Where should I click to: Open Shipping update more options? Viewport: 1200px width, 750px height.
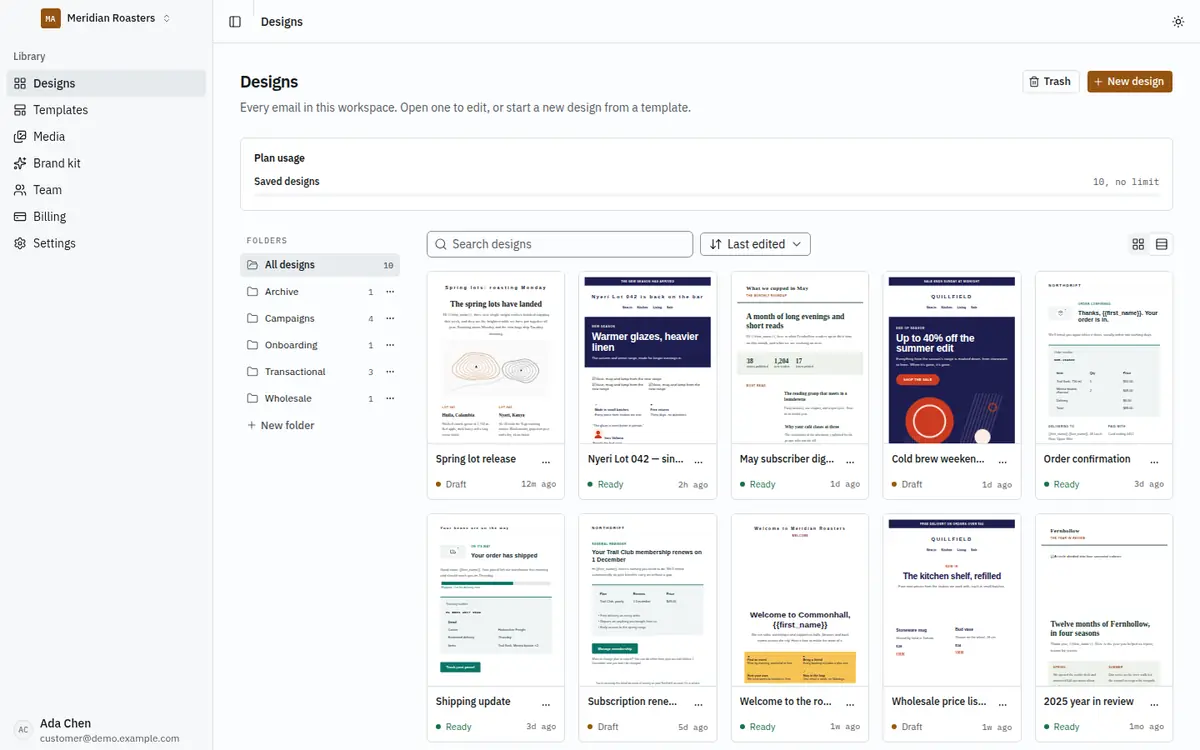[546, 703]
